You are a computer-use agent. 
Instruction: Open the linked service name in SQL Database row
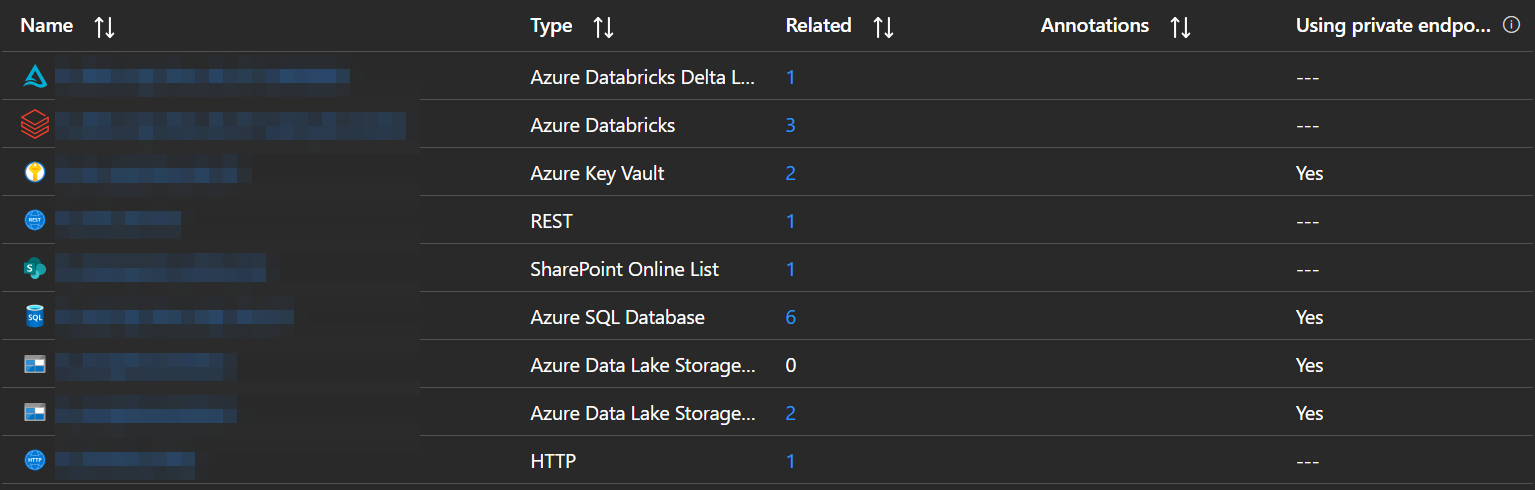pos(175,317)
